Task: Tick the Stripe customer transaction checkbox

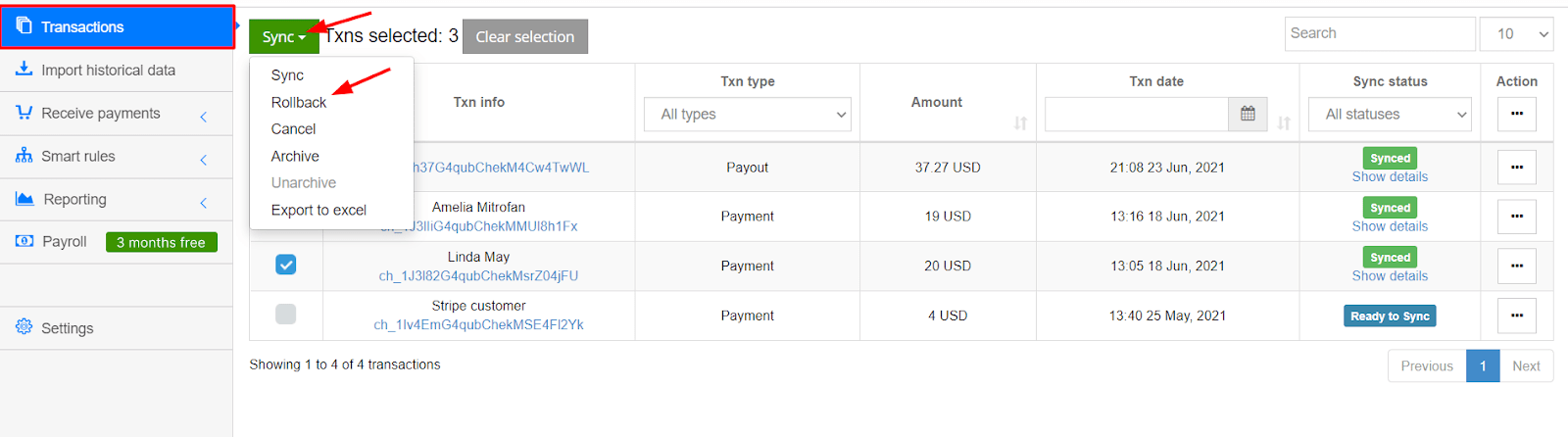Action: [285, 315]
